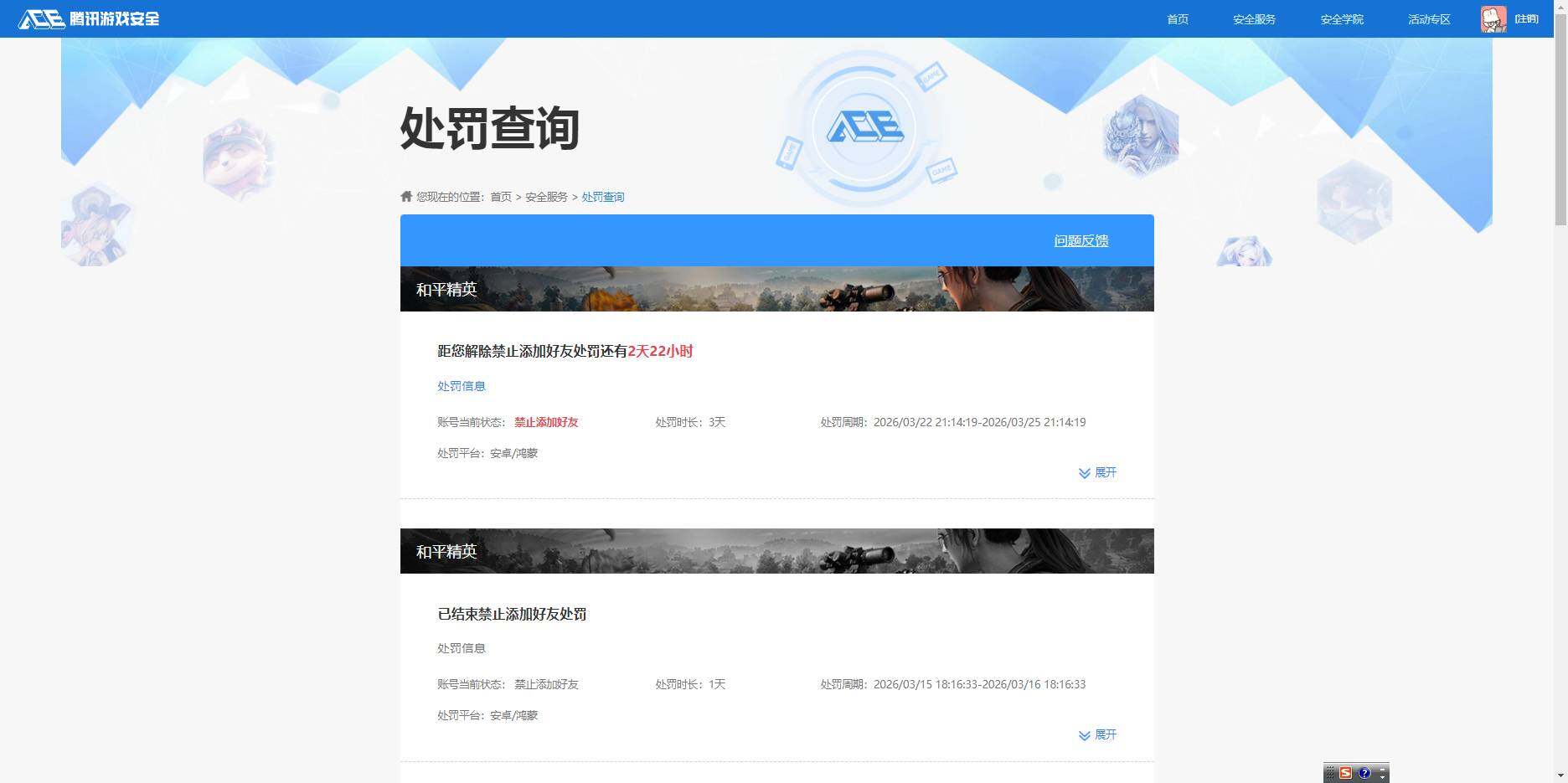Open the 安全服务 menu in the top navigation
Viewport: 1568px width, 783px height.
1253,18
